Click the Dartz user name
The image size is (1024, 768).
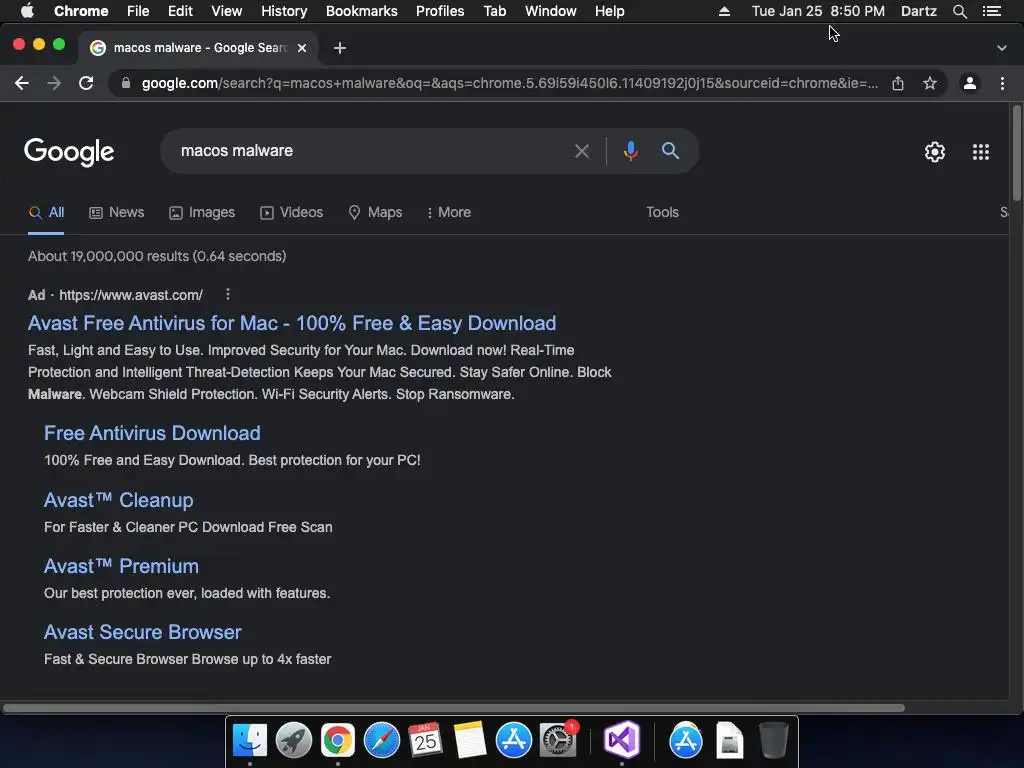pos(918,11)
